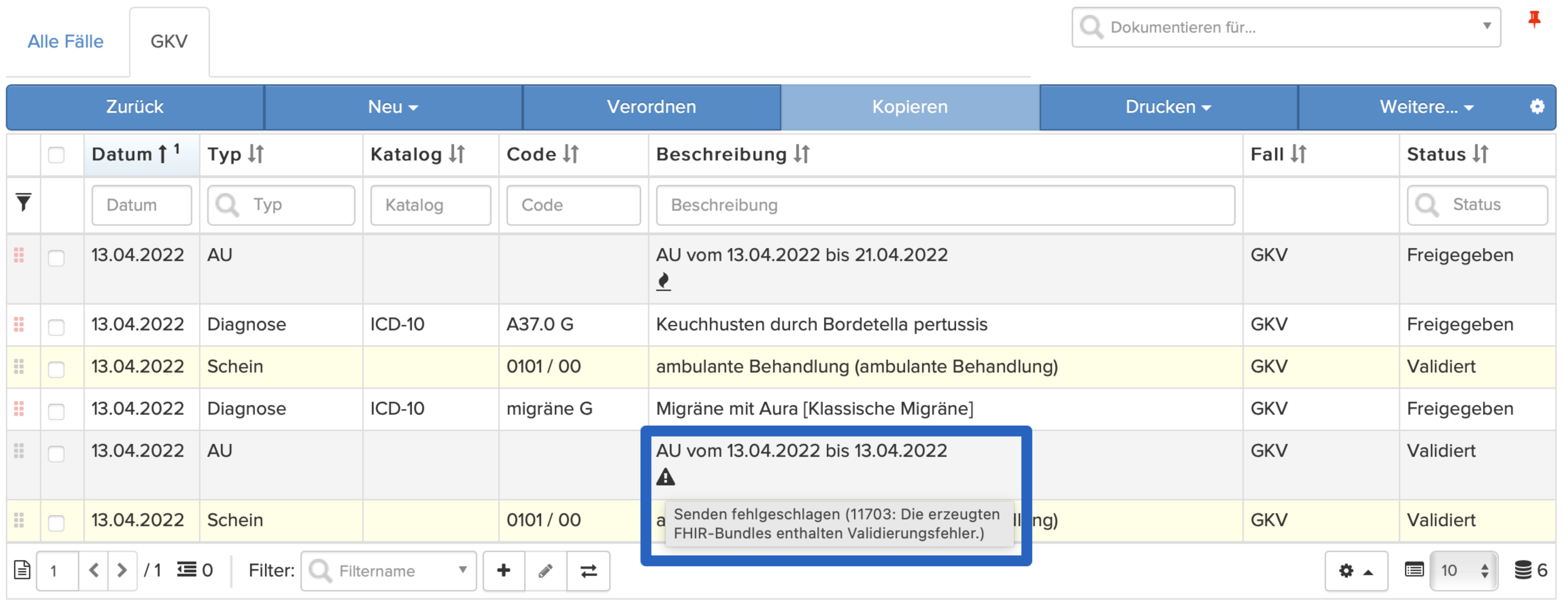This screenshot has height=615, width=1568.
Task: Add a new filter with the plus icon
Action: (503, 571)
